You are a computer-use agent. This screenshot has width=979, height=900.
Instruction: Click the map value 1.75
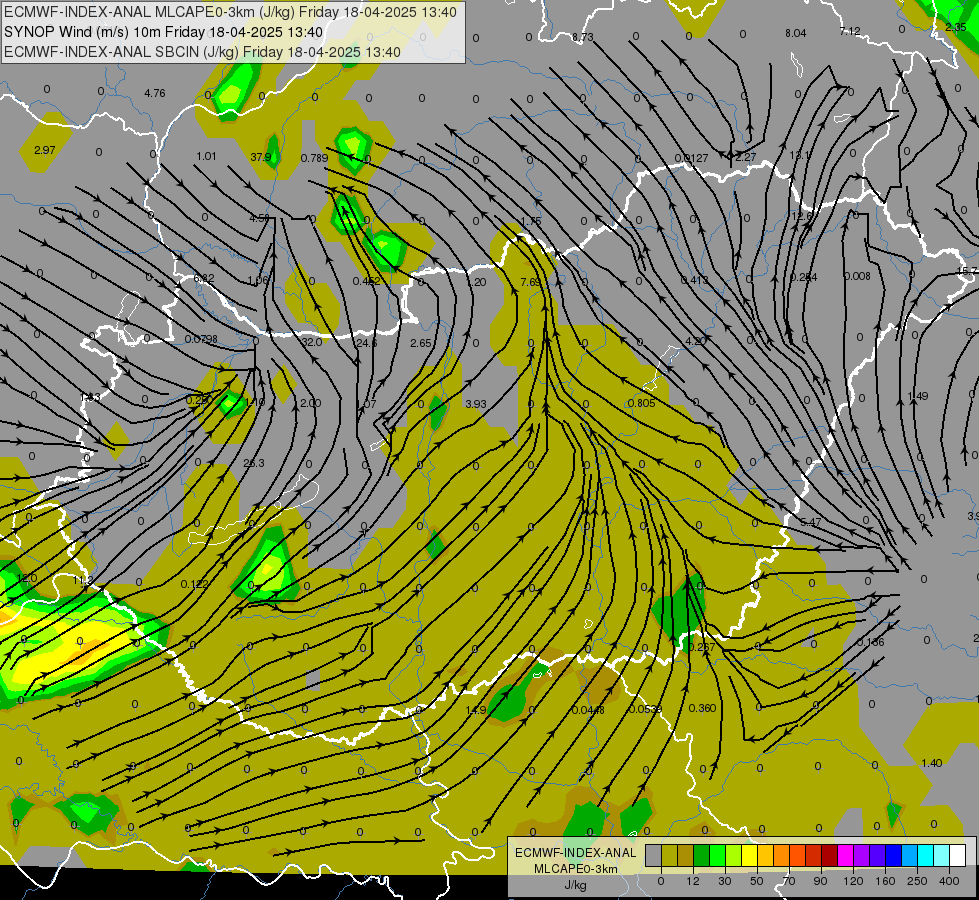pyautogui.click(x=531, y=221)
